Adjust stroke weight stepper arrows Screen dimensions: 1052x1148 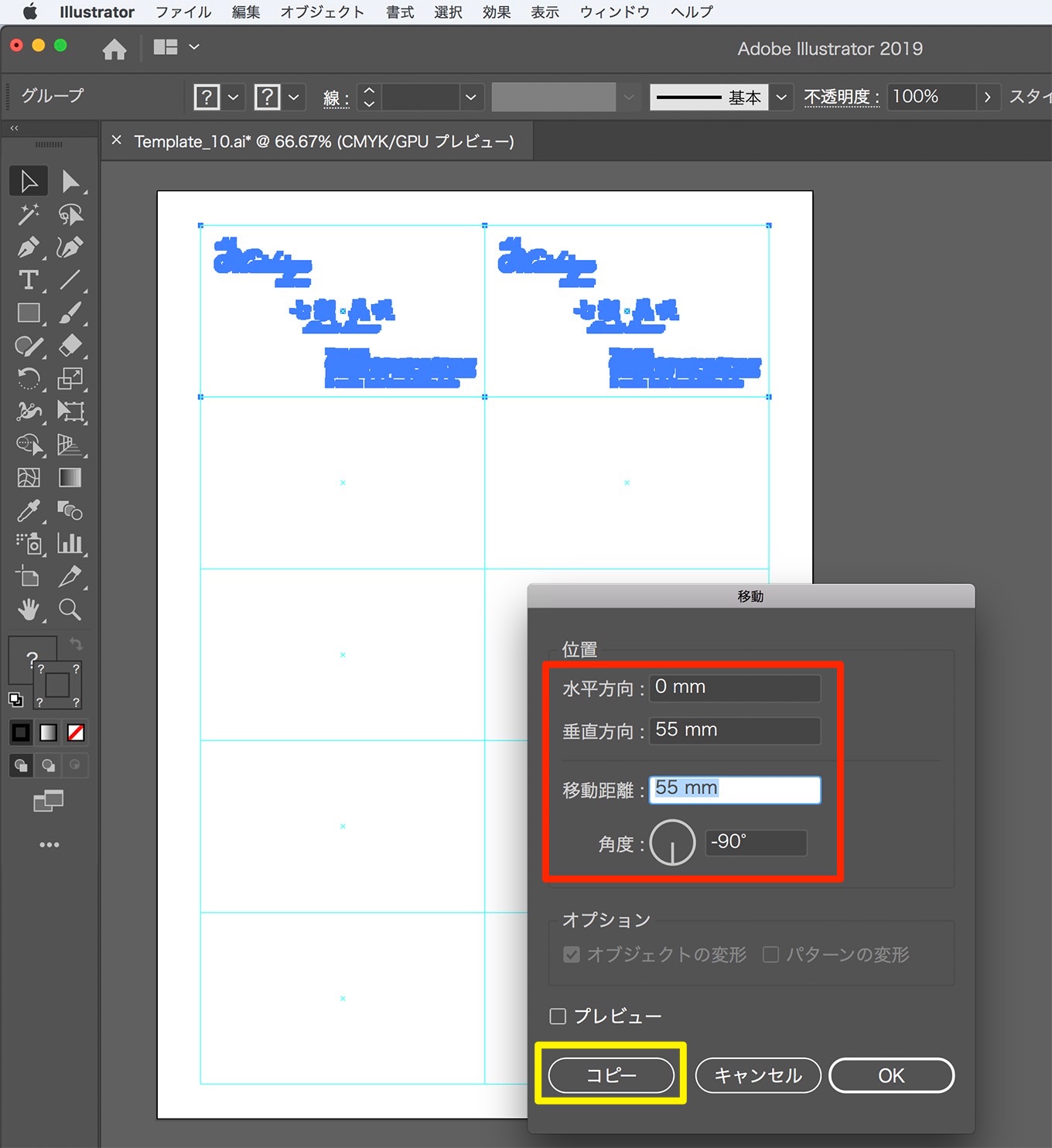369,97
